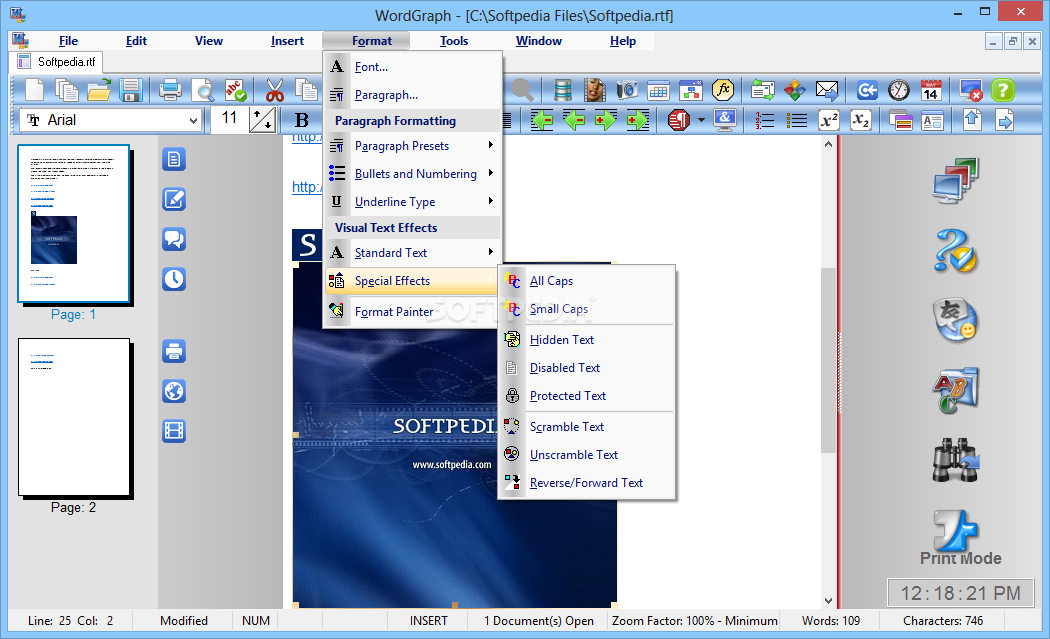Click the calendar date 14 icon
The height and width of the screenshot is (639, 1050).
(931, 90)
